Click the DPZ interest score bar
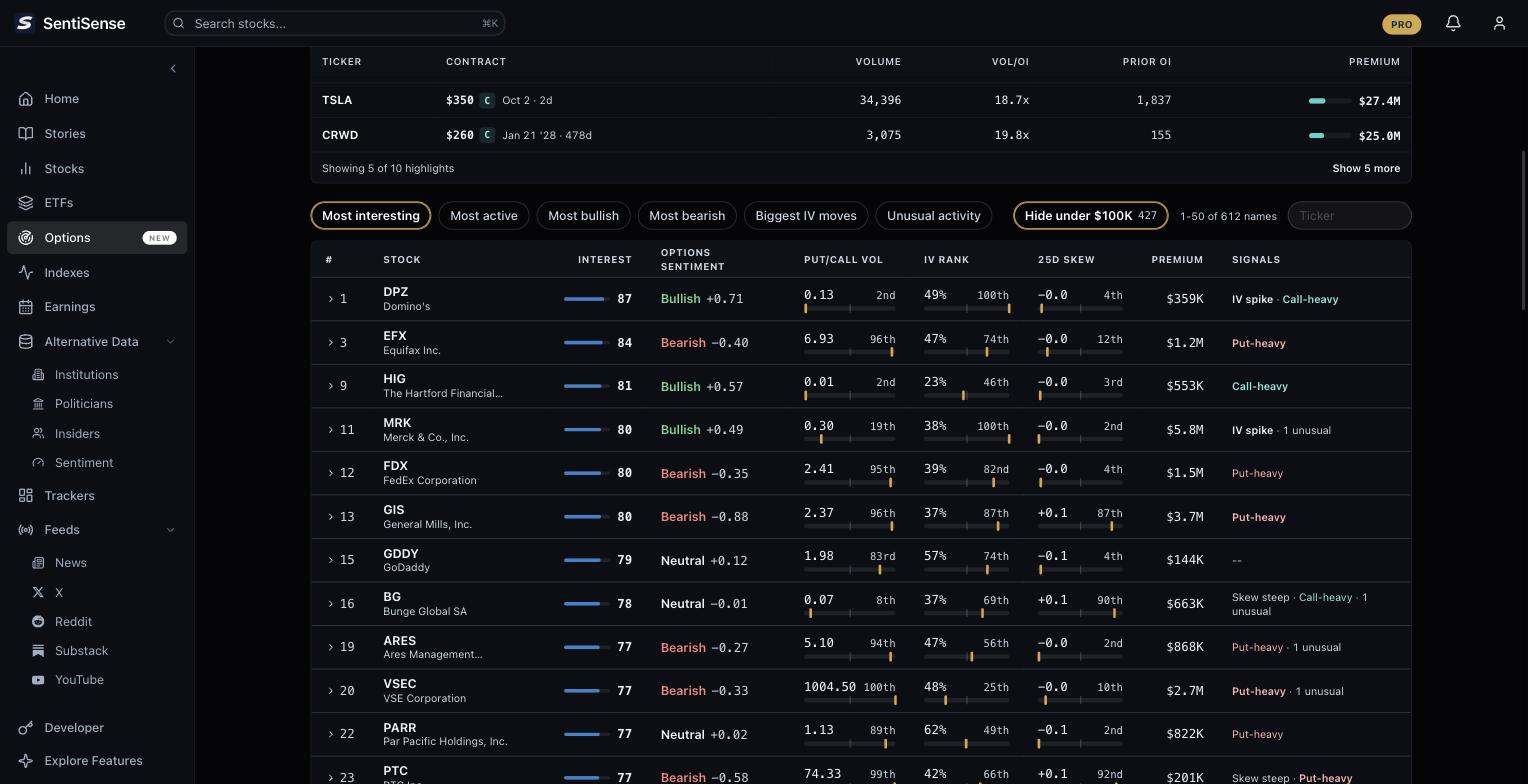 click(587, 299)
